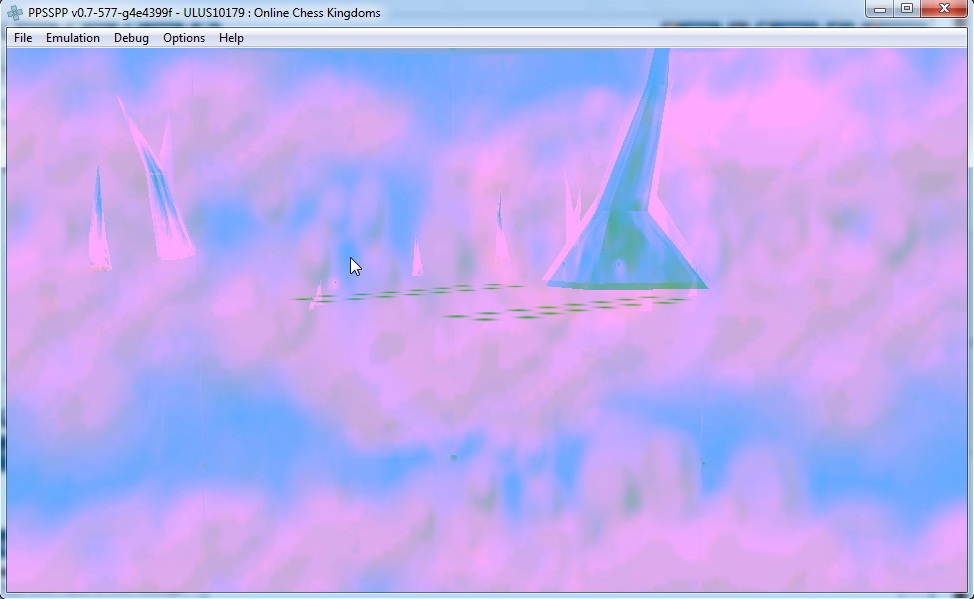The image size is (974, 599).
Task: Click the pink spikes left of the pyramid
Action: click(x=571, y=215)
